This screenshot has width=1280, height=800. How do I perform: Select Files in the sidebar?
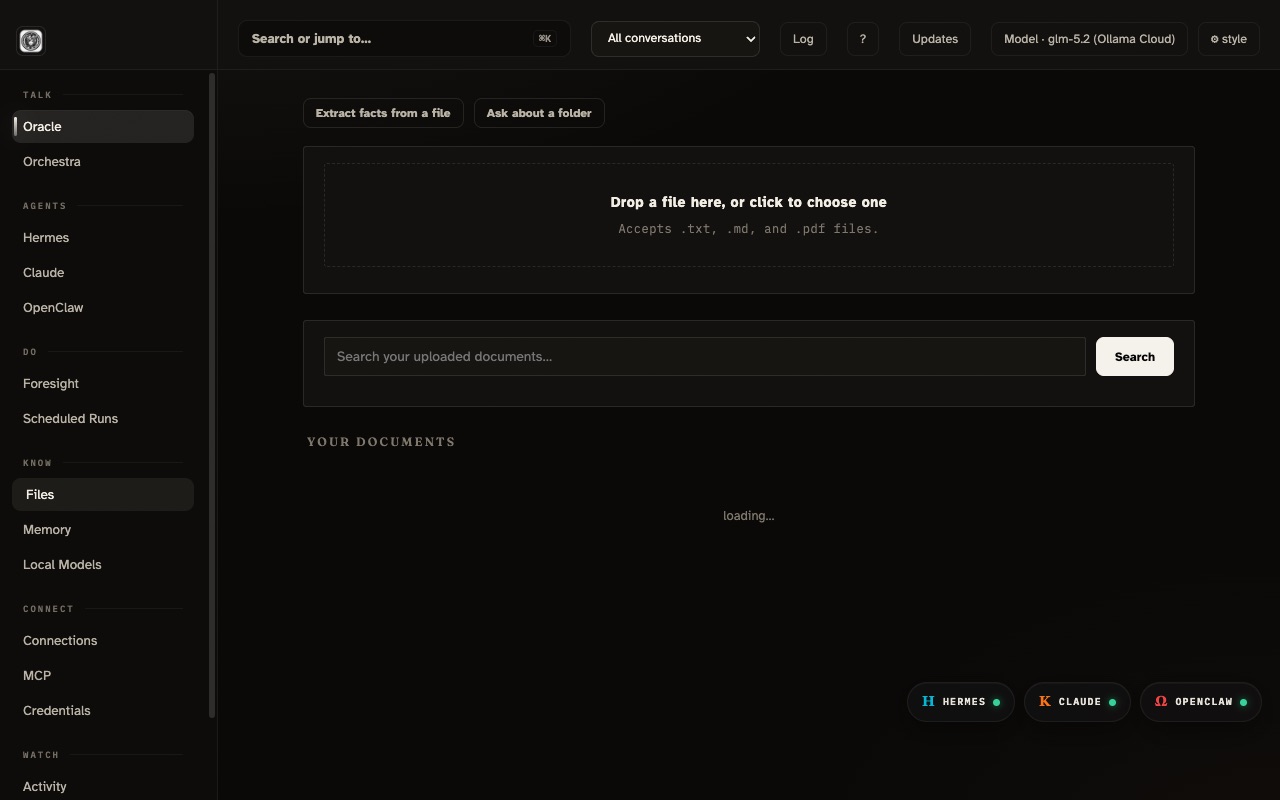[103, 495]
